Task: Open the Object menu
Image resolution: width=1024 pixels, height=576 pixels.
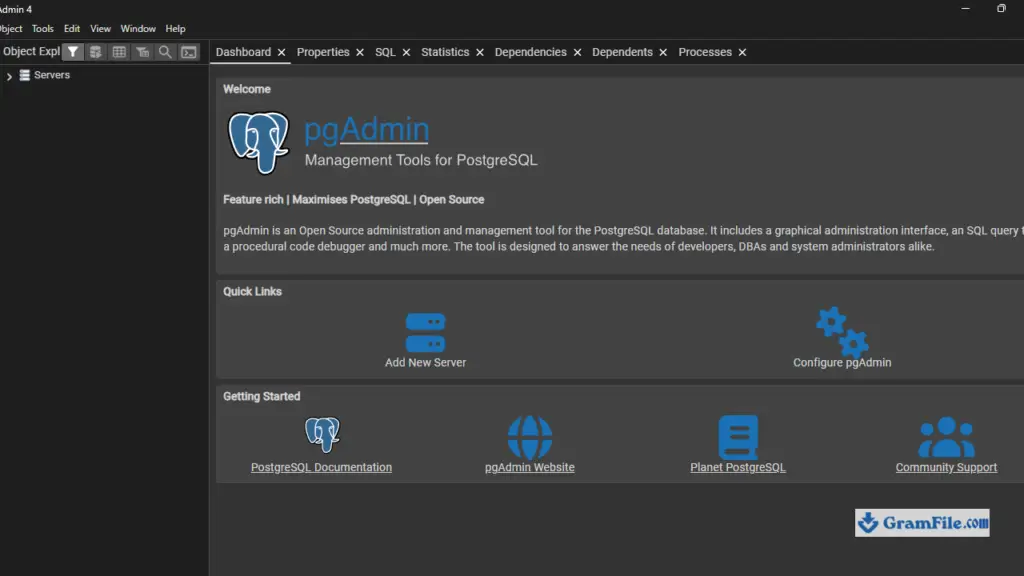Action: click(11, 29)
